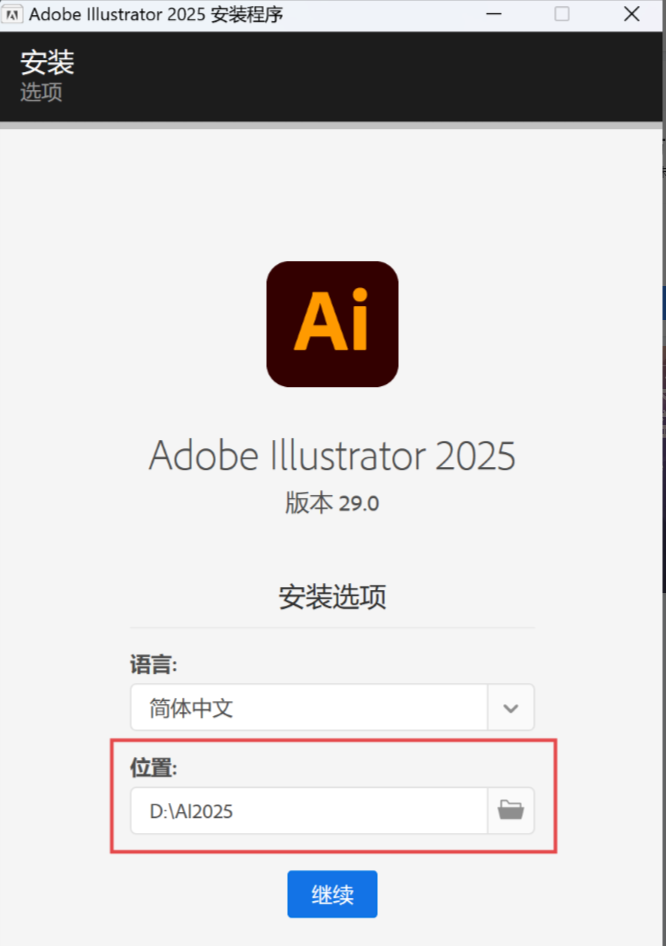Open the folder browser beside the location field
Screen dimensions: 666x946
[511, 811]
